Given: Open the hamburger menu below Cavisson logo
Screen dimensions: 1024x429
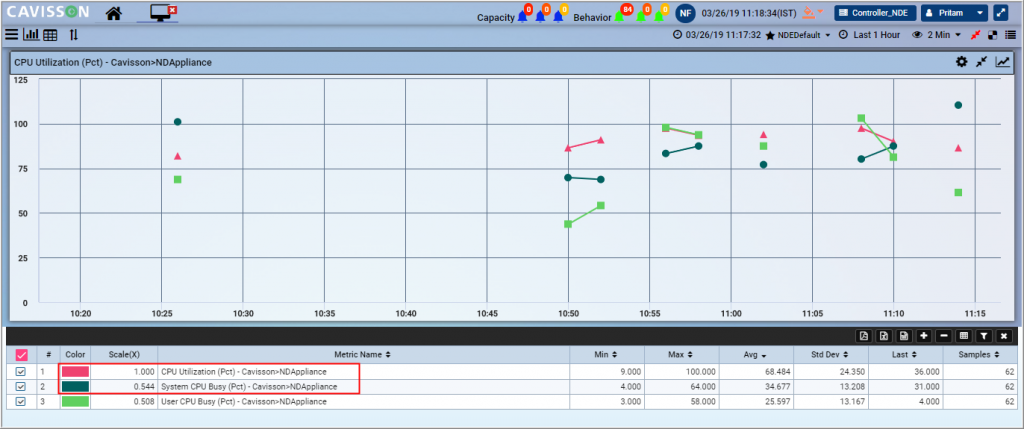Looking at the screenshot, I should (11, 35).
